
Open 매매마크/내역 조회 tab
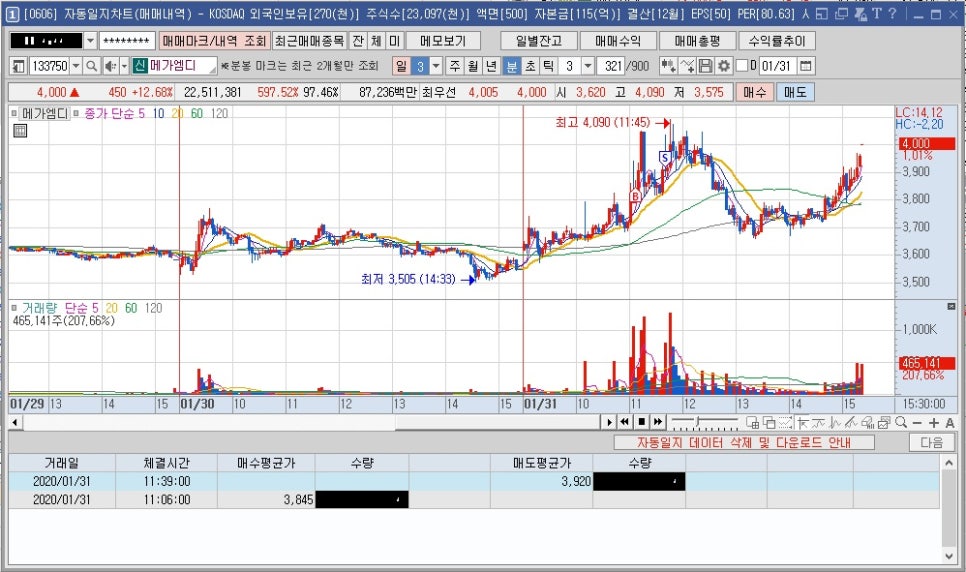point(214,41)
